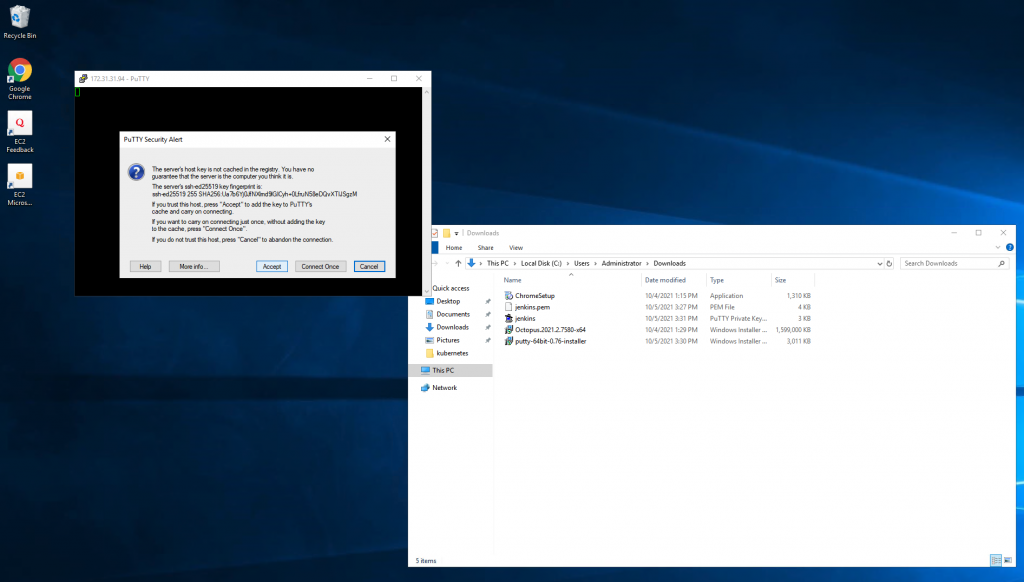Click the question mark icon in the Security Alert
This screenshot has width=1024, height=582.
pyautogui.click(x=136, y=172)
